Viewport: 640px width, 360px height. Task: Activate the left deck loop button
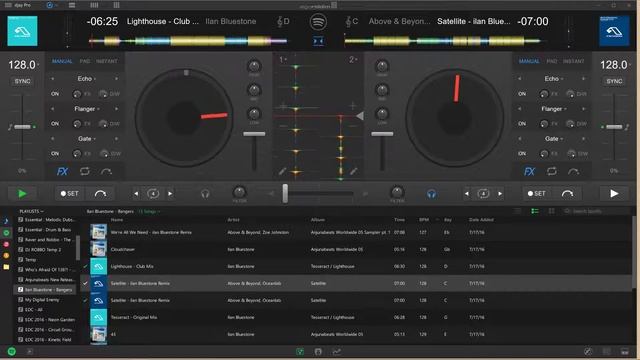153,194
